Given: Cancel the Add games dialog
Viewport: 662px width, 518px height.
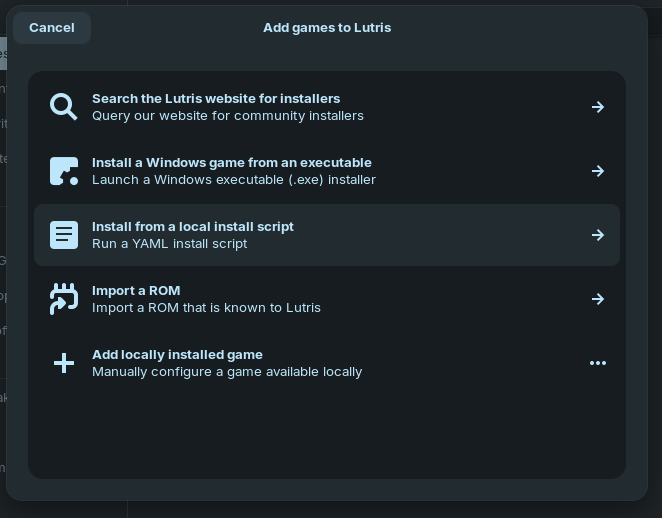Looking at the screenshot, I should [x=52, y=28].
